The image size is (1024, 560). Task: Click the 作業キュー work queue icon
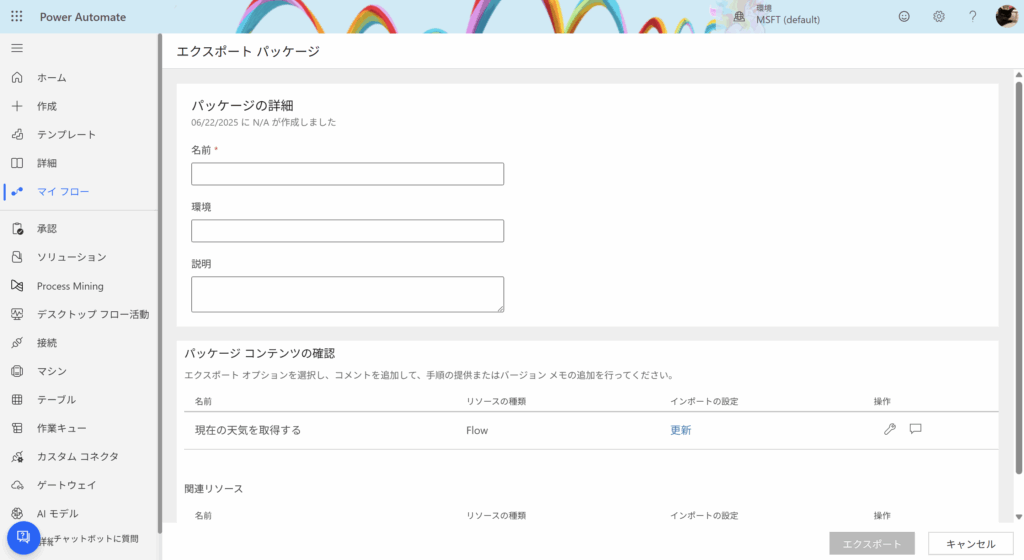tap(17, 428)
